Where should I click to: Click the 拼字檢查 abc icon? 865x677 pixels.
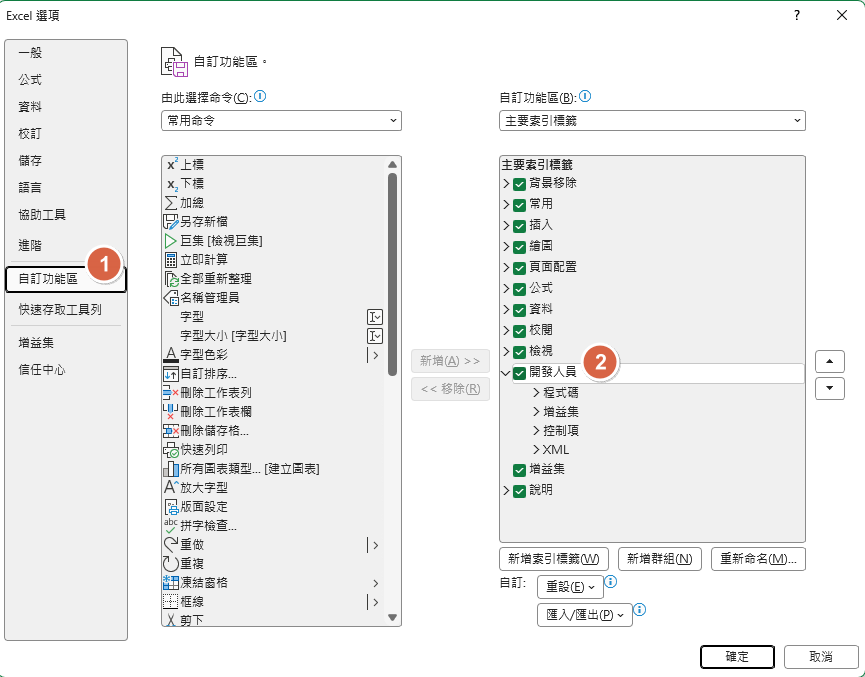171,525
